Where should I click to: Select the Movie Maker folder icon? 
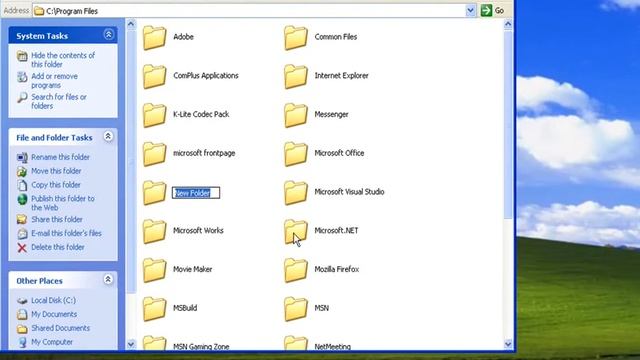point(154,271)
